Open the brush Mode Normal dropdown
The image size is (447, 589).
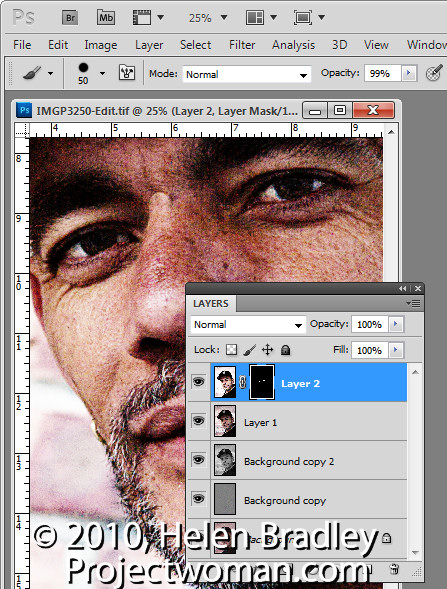pyautogui.click(x=247, y=74)
